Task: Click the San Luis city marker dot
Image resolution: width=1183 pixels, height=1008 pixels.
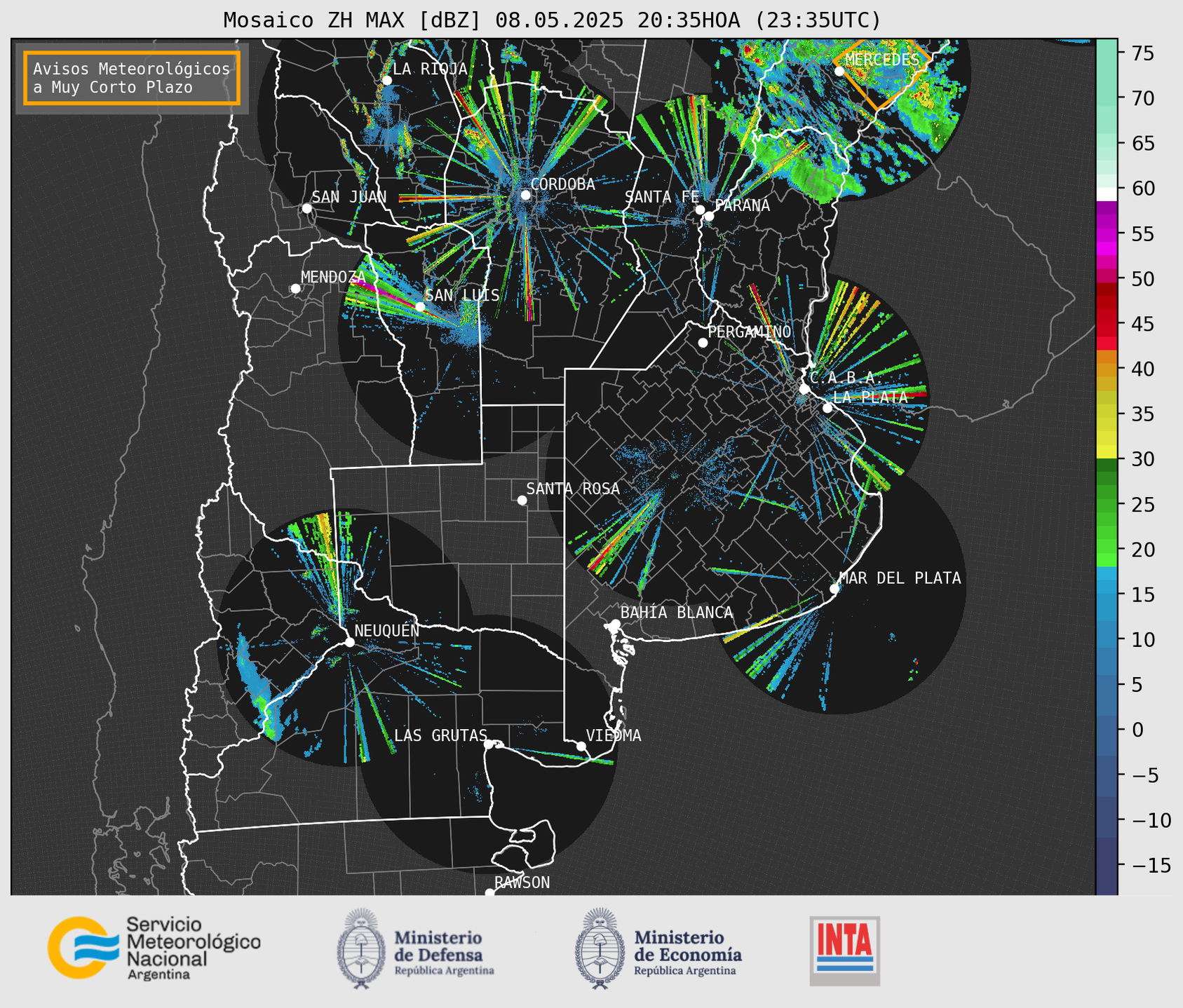Action: (420, 306)
